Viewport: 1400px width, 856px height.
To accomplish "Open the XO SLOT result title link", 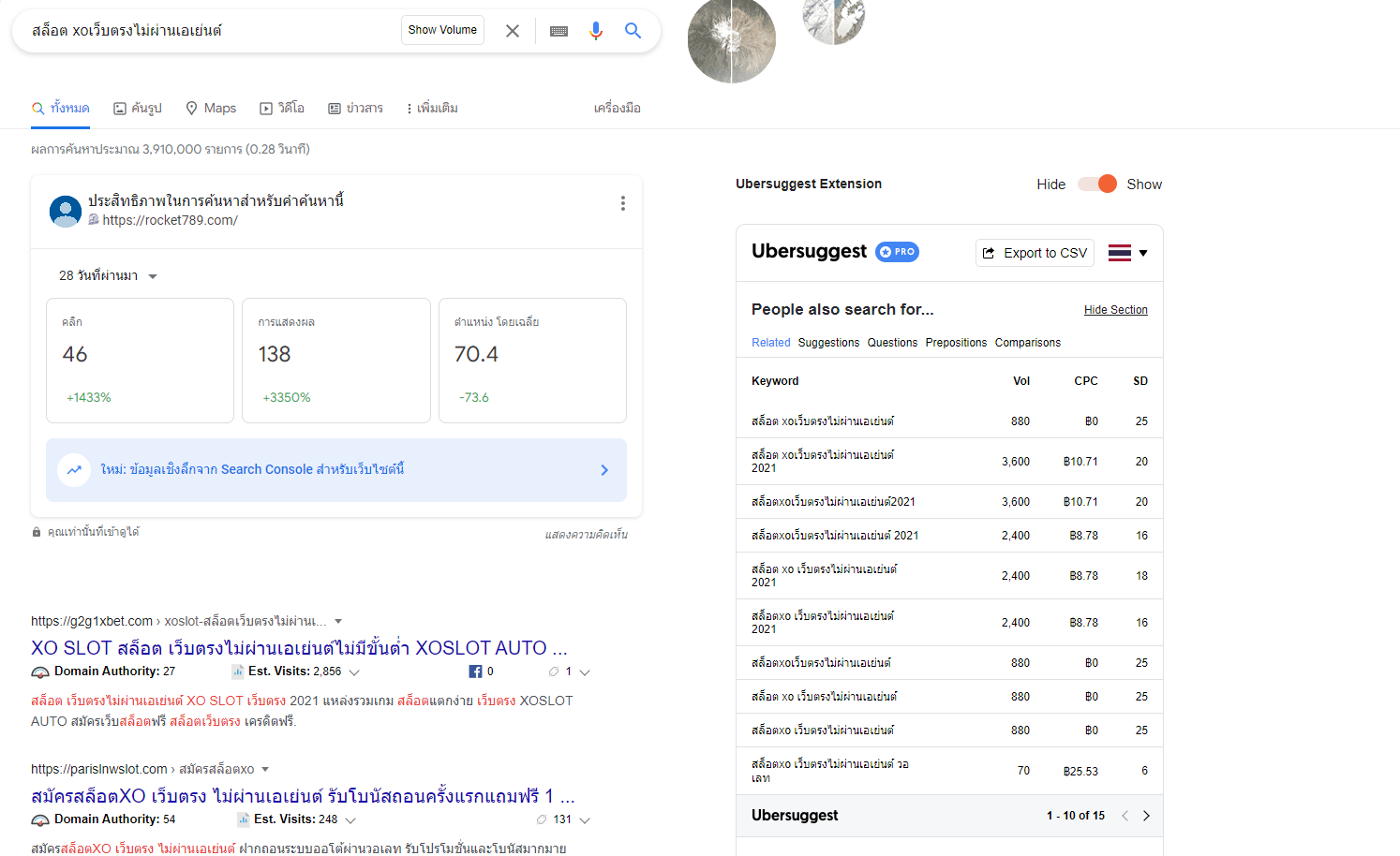I will tap(299, 648).
